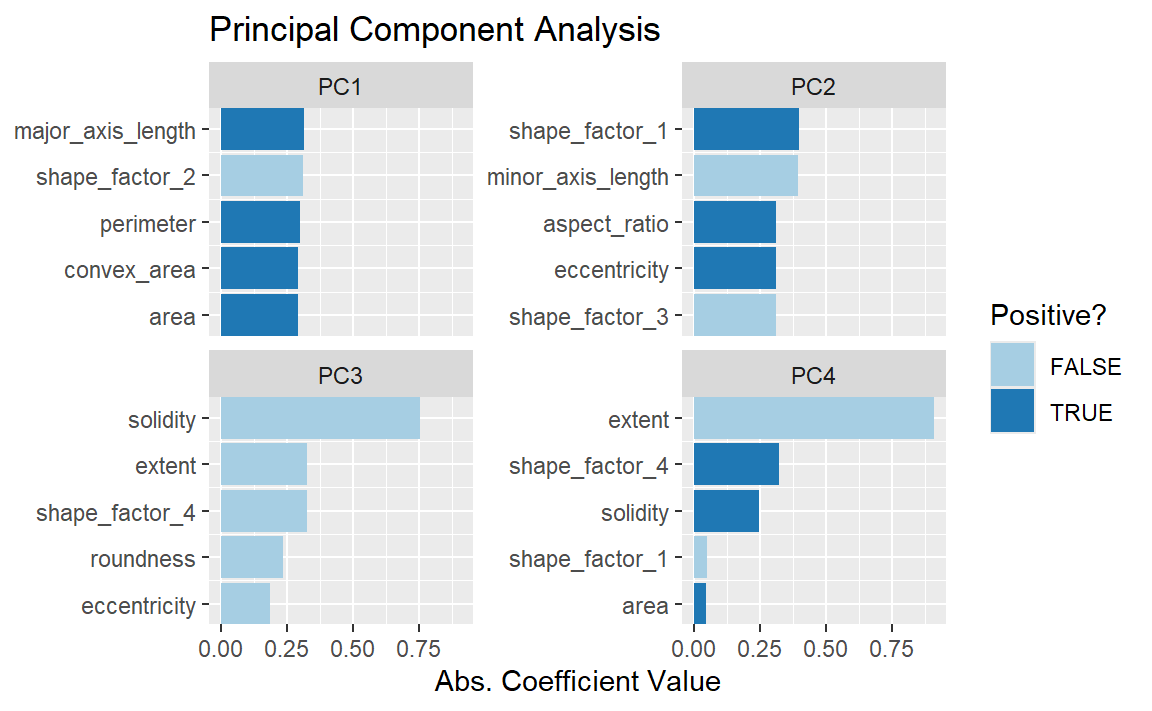Click the solidity bar in PC3 panel
The image size is (1152, 711).
[x=320, y=419]
